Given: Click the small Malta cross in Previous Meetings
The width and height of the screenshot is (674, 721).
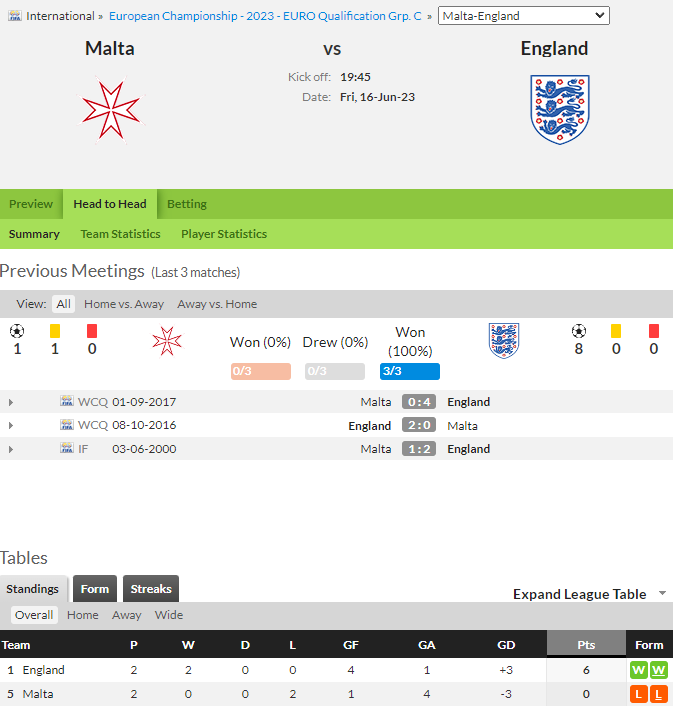Looking at the screenshot, I should (167, 342).
